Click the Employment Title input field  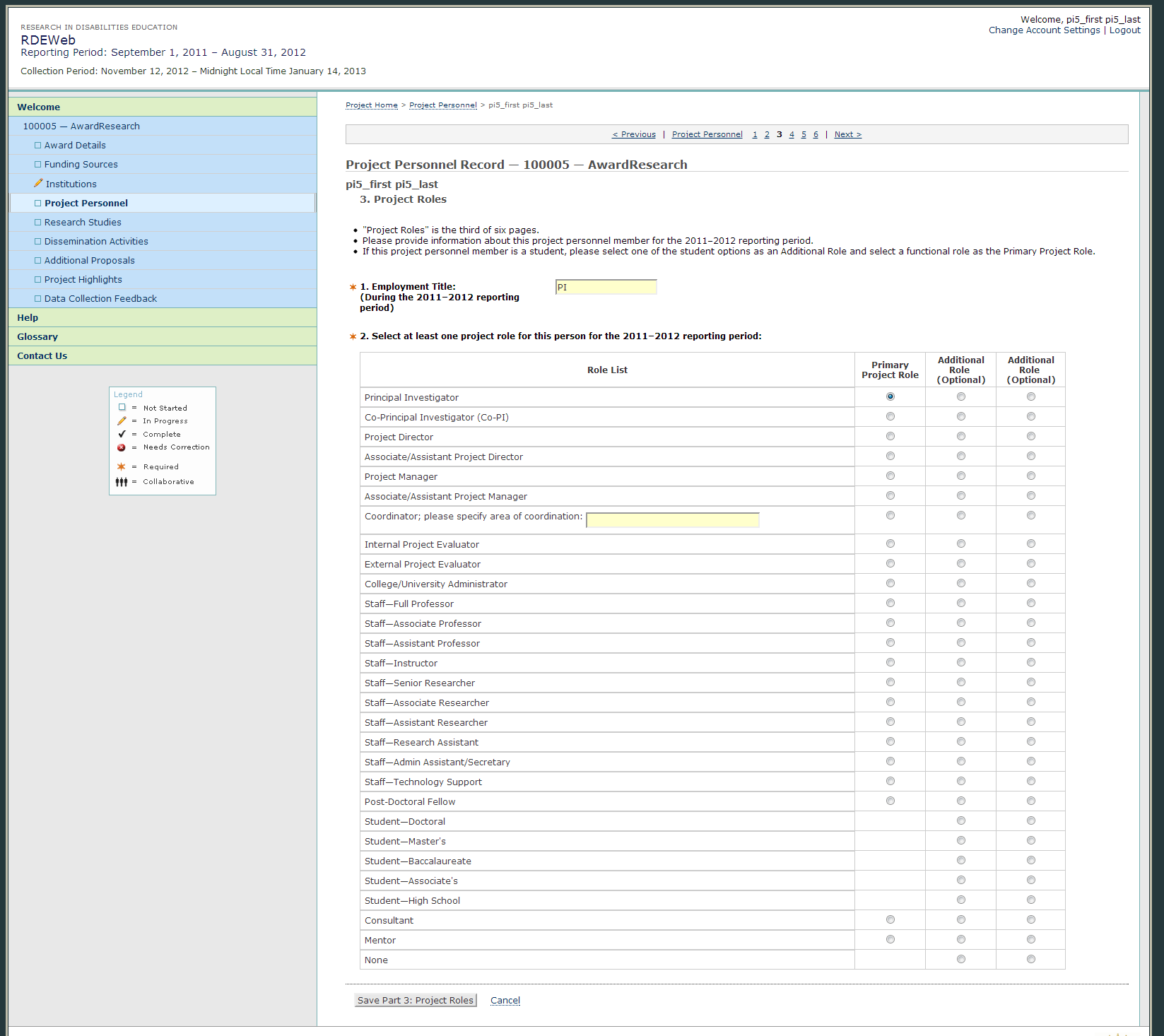coord(606,287)
